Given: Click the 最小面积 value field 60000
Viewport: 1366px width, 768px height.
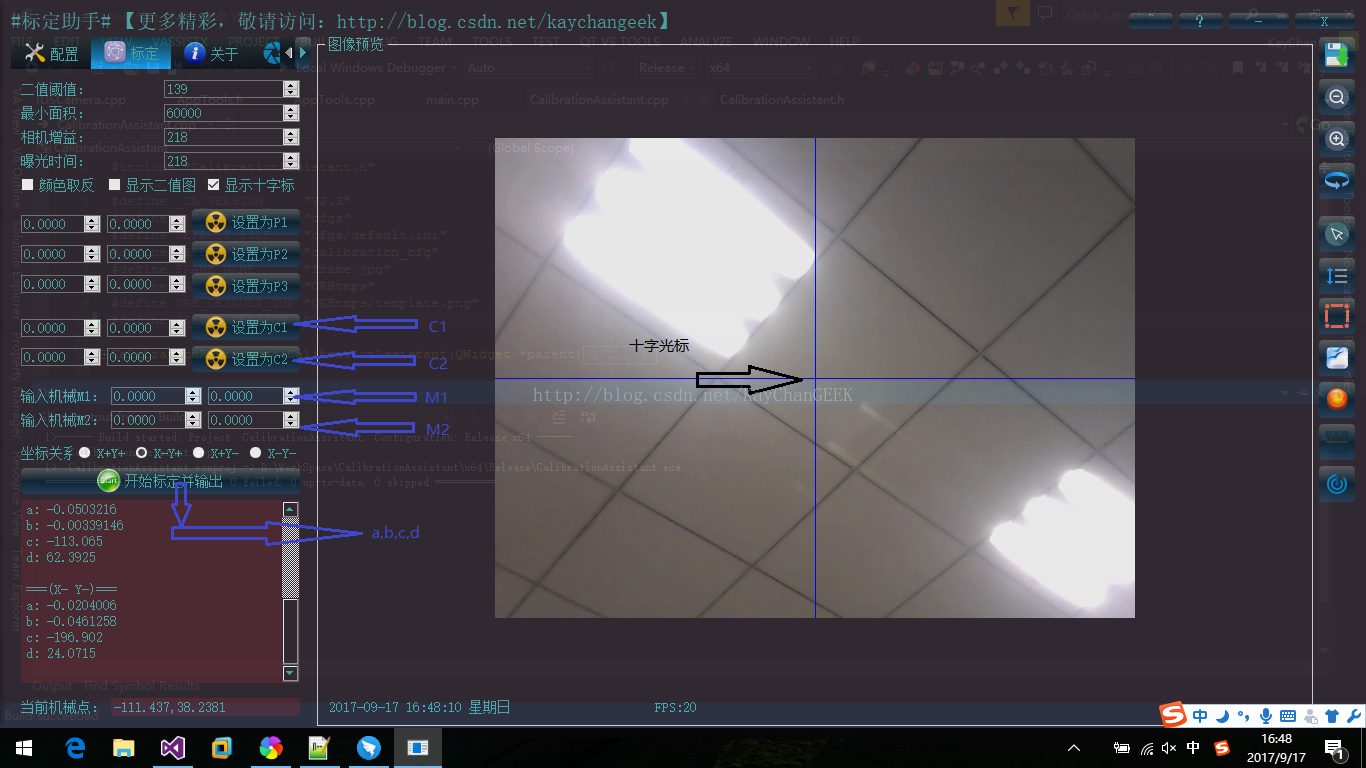Looking at the screenshot, I should click(224, 113).
